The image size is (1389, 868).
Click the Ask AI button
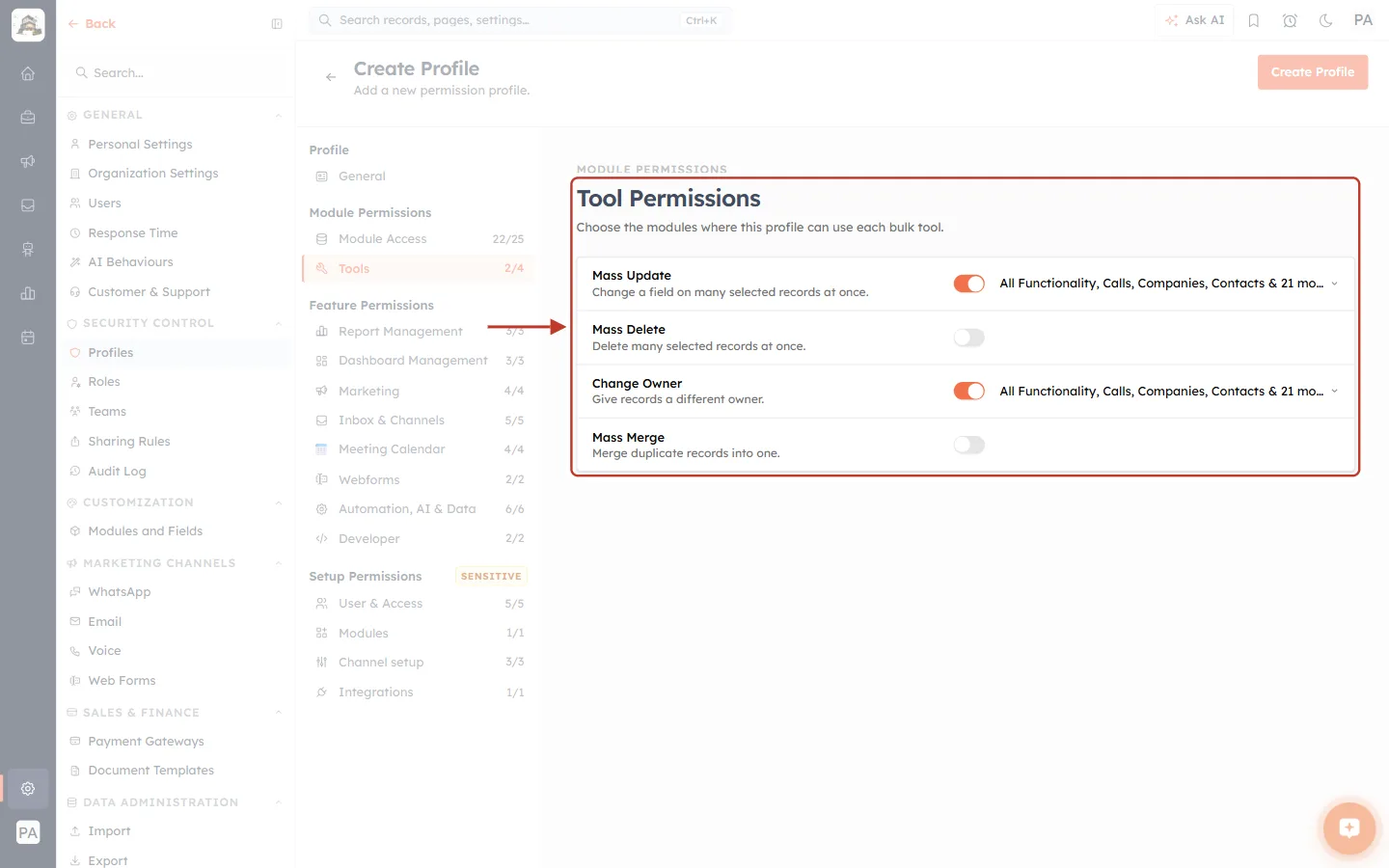pos(1195,20)
